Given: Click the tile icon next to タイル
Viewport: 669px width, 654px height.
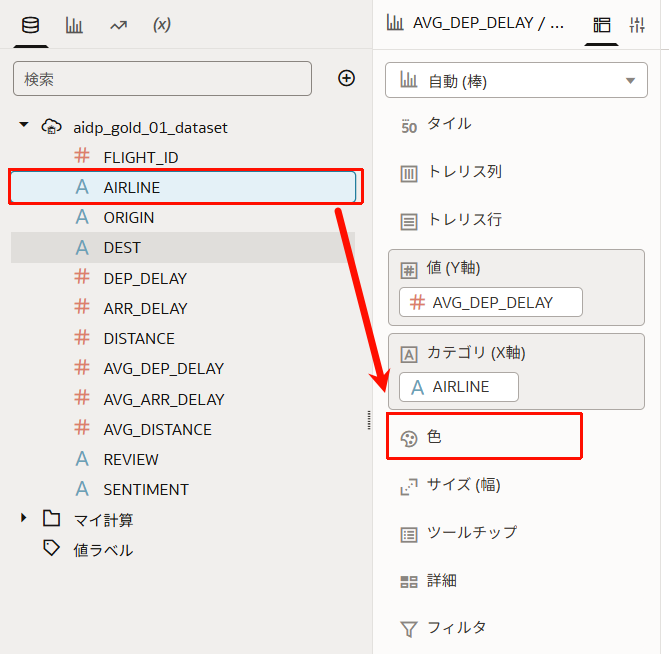Looking at the screenshot, I should [x=409, y=126].
